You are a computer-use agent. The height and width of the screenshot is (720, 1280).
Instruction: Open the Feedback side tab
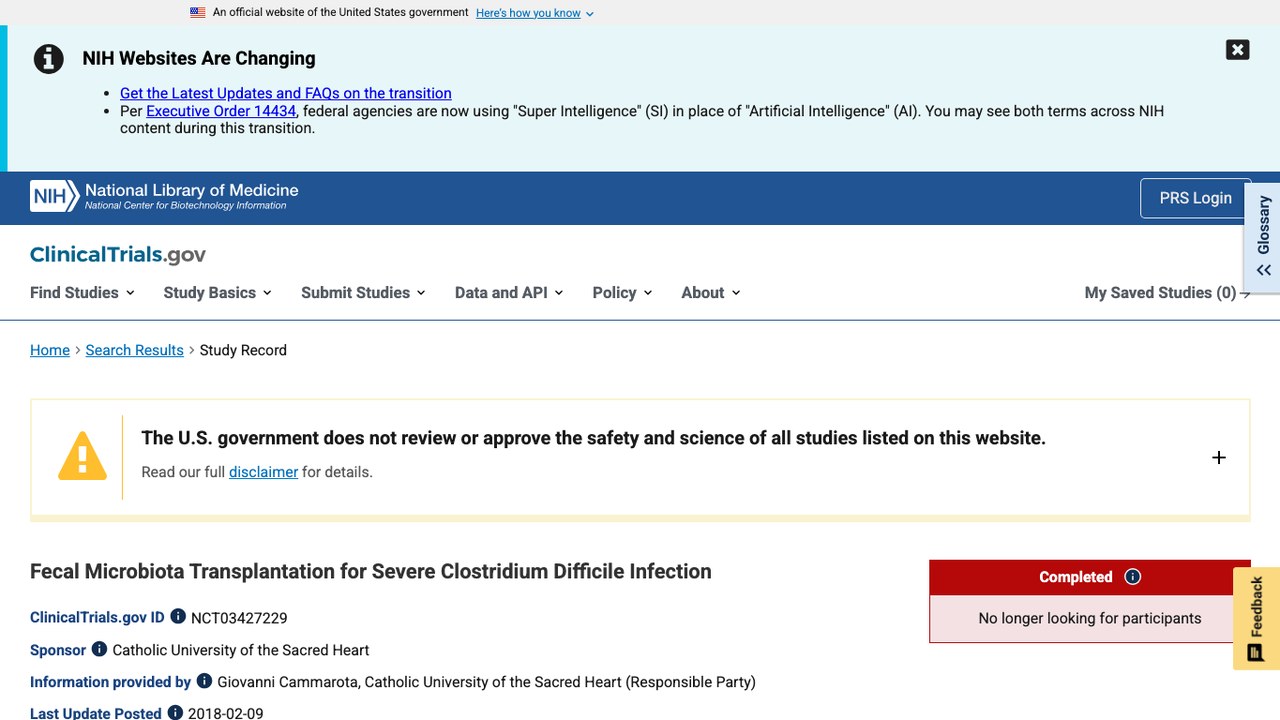pyautogui.click(x=1256, y=618)
